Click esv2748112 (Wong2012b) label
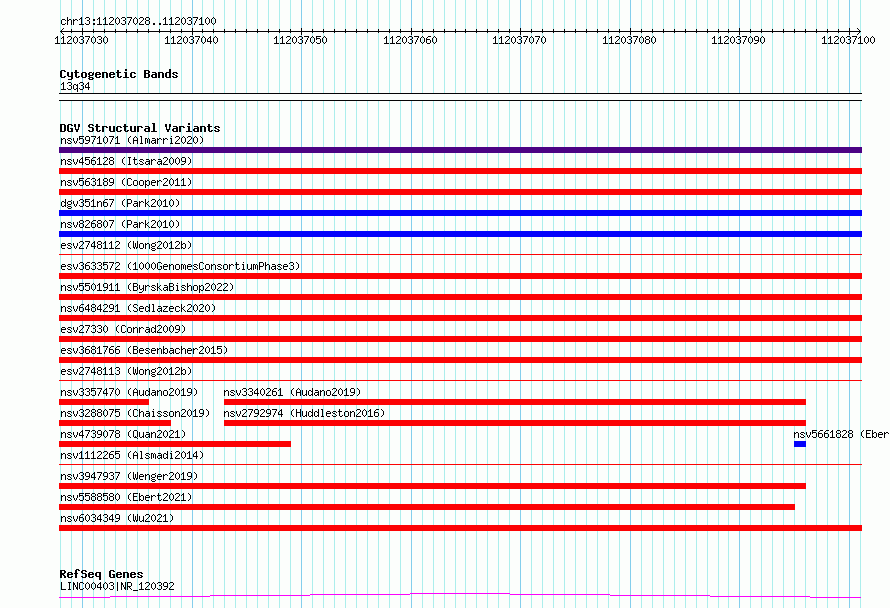This screenshot has height=608, width=890. (126, 245)
